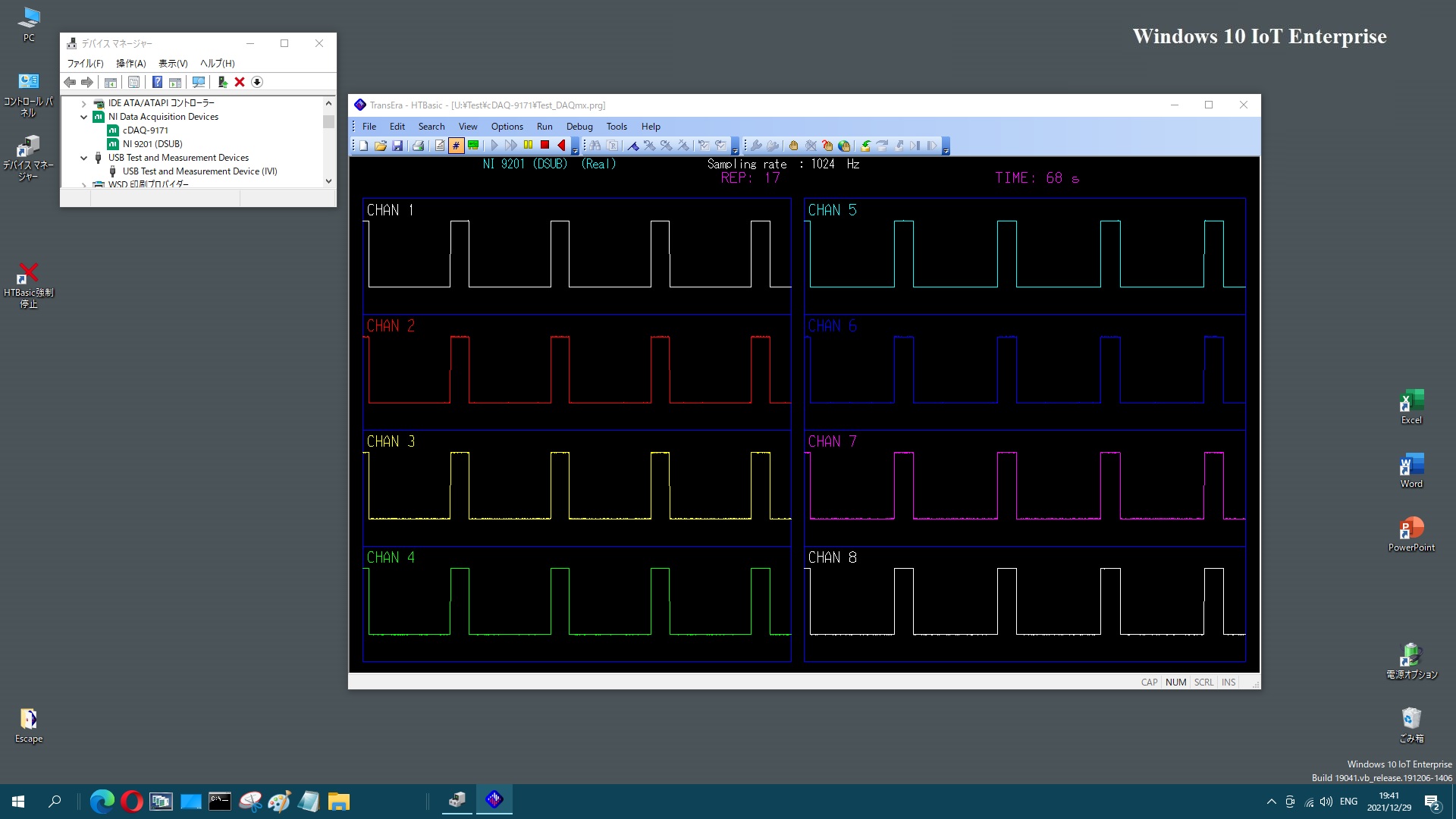The height and width of the screenshot is (819, 1456).
Task: Click the HTBasic taskbar button
Action: 494,800
